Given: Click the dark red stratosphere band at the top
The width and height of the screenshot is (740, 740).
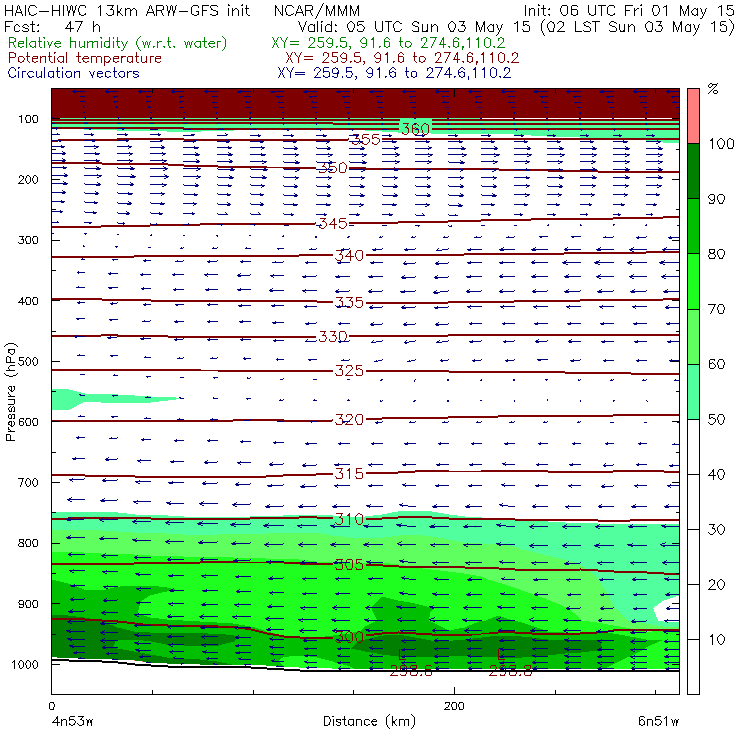Looking at the screenshot, I should click(365, 103).
